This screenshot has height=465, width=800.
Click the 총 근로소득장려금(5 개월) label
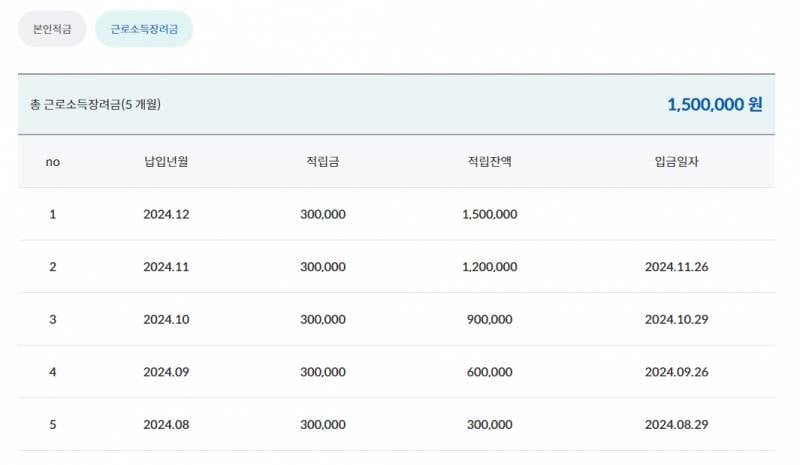point(95,105)
